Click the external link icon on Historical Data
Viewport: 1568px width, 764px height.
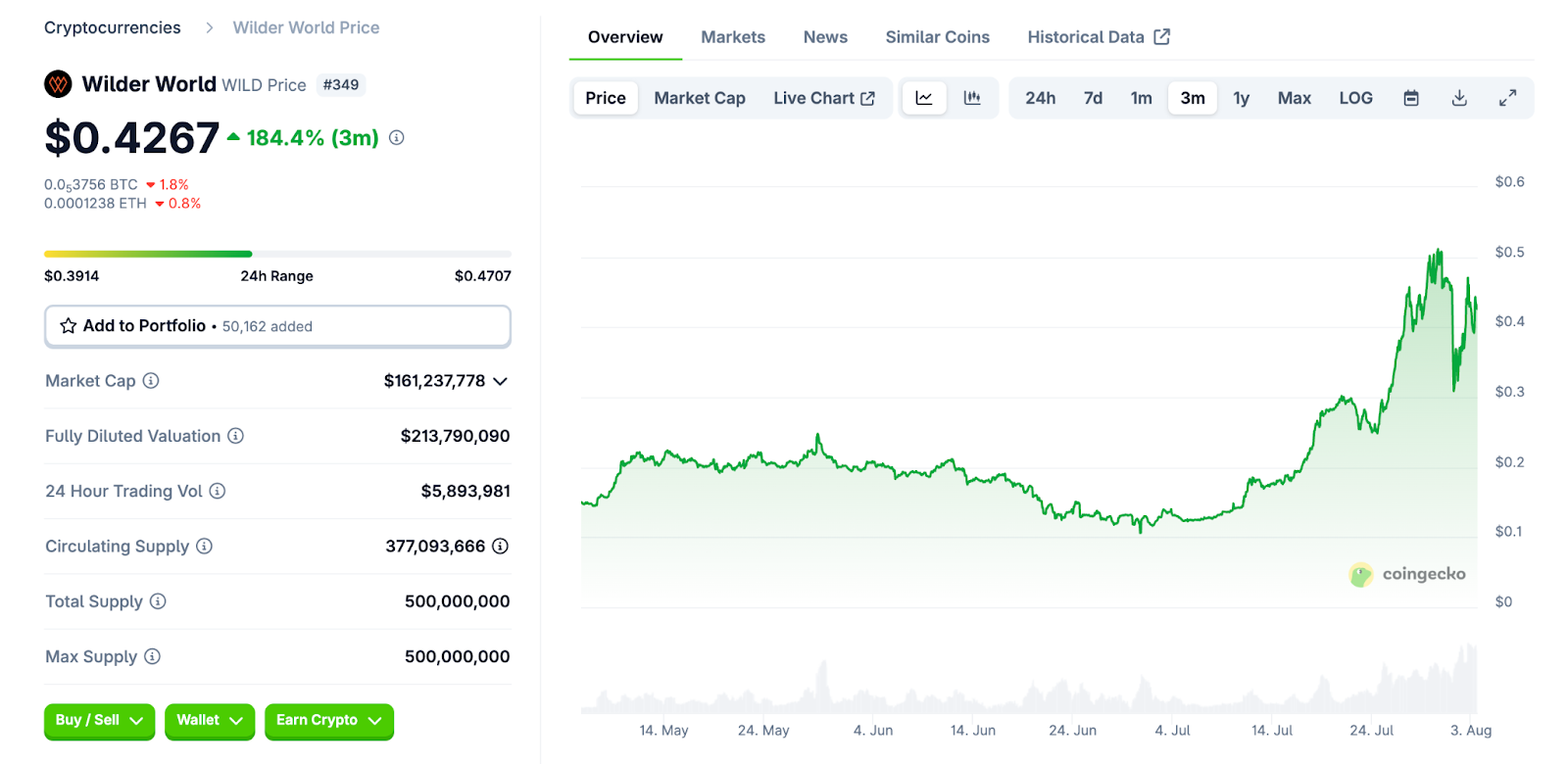[1162, 37]
